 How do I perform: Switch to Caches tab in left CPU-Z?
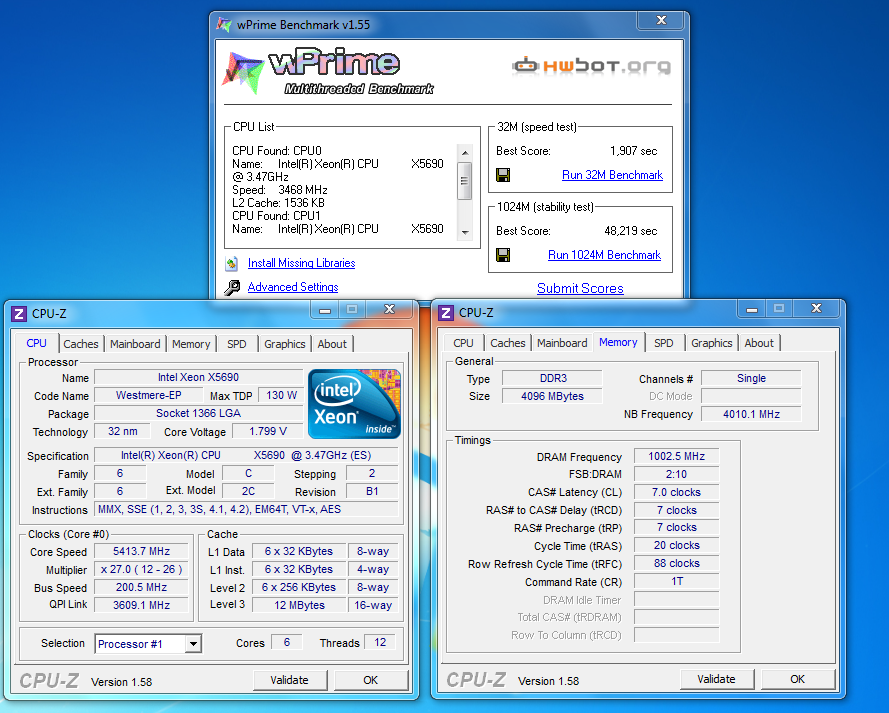(81, 344)
